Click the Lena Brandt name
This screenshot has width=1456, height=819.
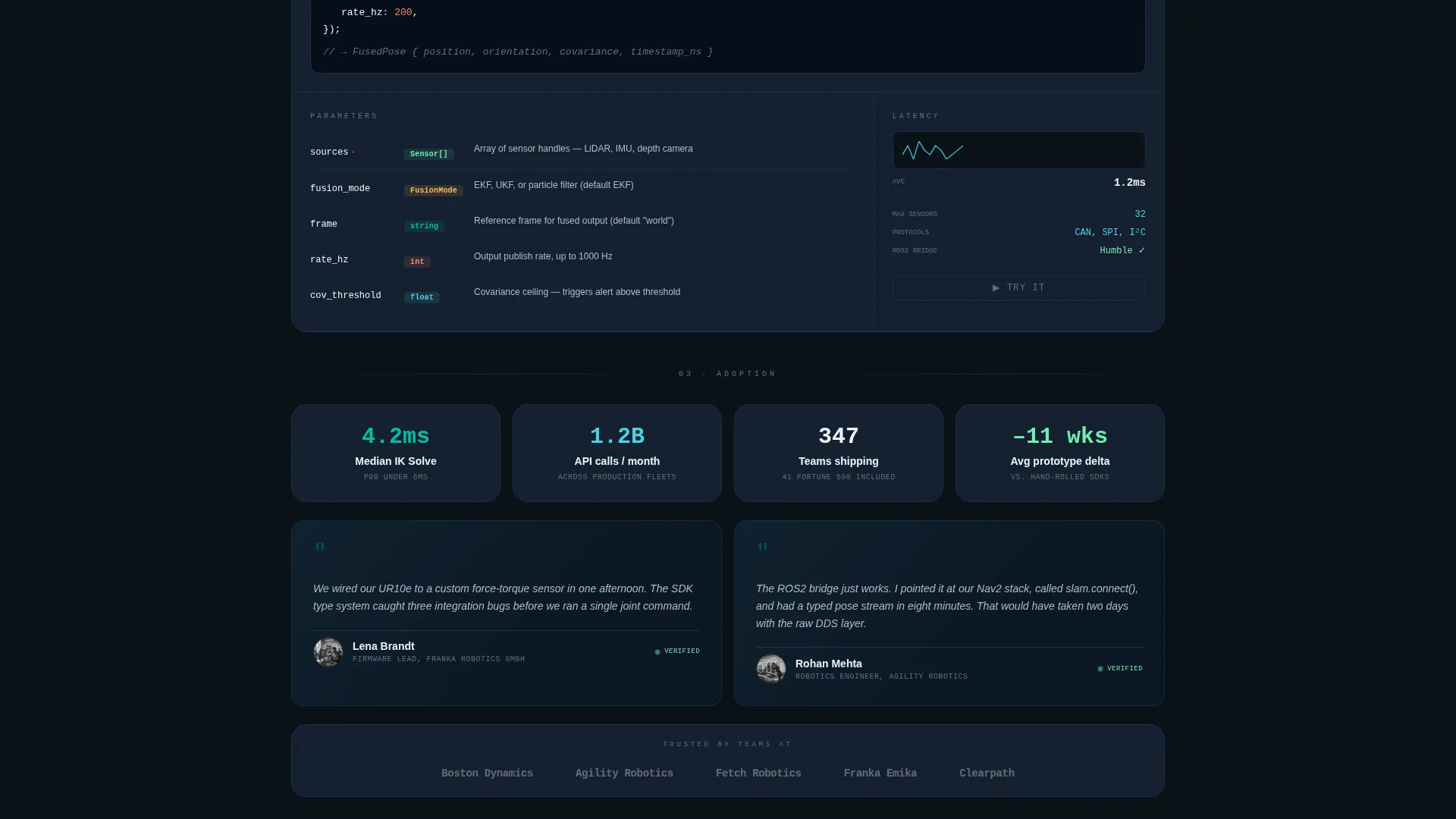point(383,646)
